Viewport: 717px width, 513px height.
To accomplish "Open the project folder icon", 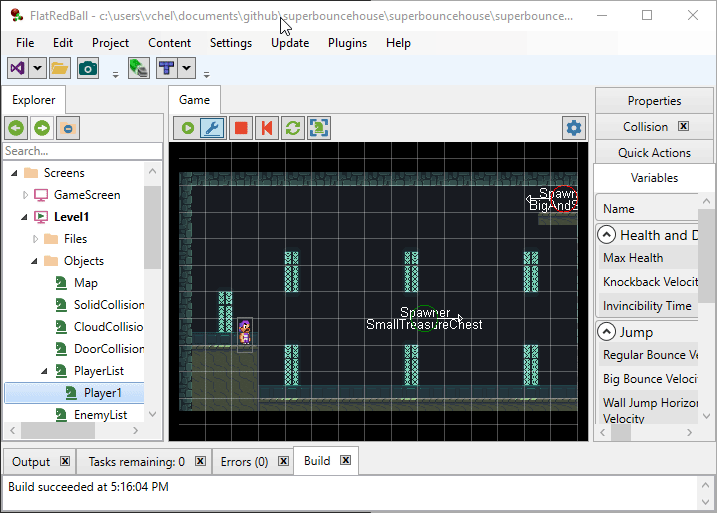I will click(59, 69).
